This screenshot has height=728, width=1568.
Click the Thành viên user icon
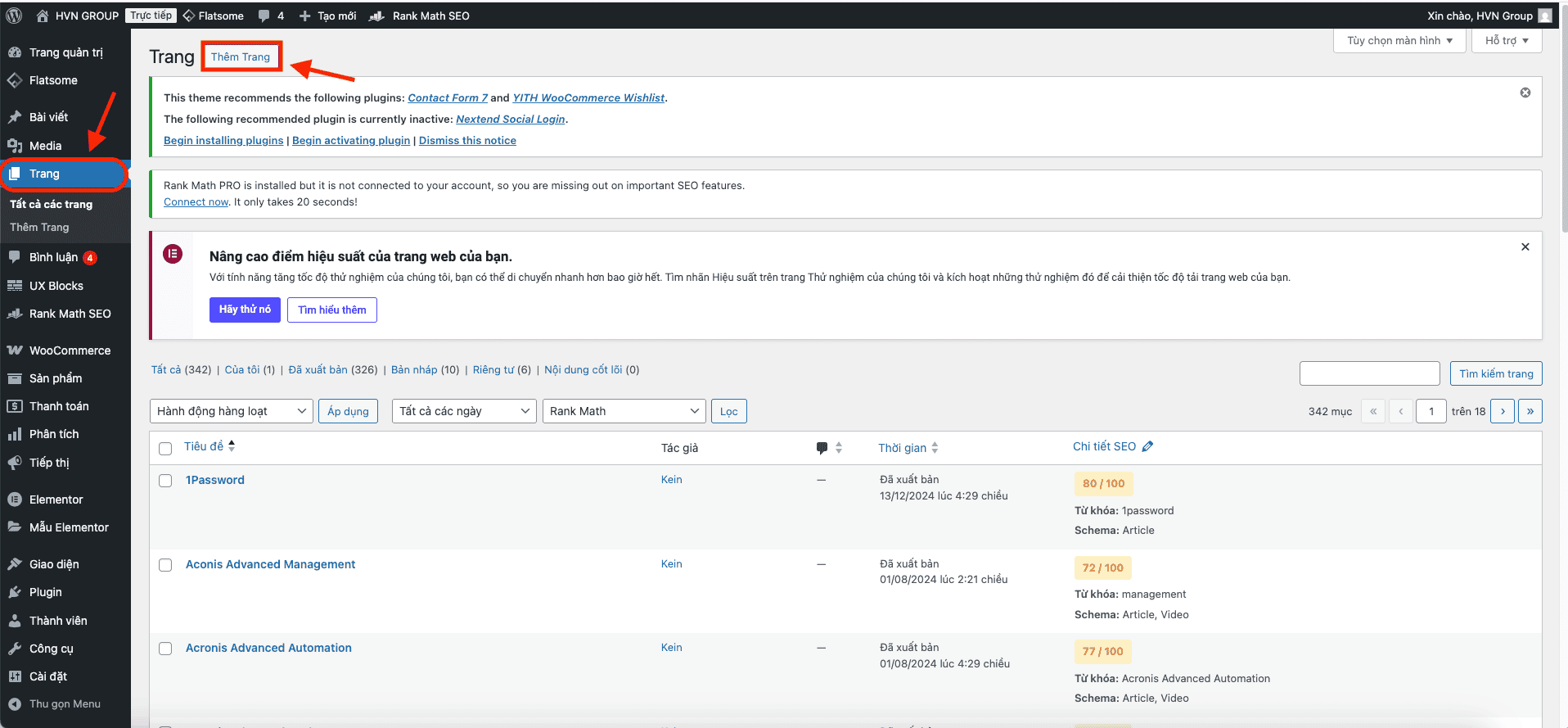coord(15,621)
